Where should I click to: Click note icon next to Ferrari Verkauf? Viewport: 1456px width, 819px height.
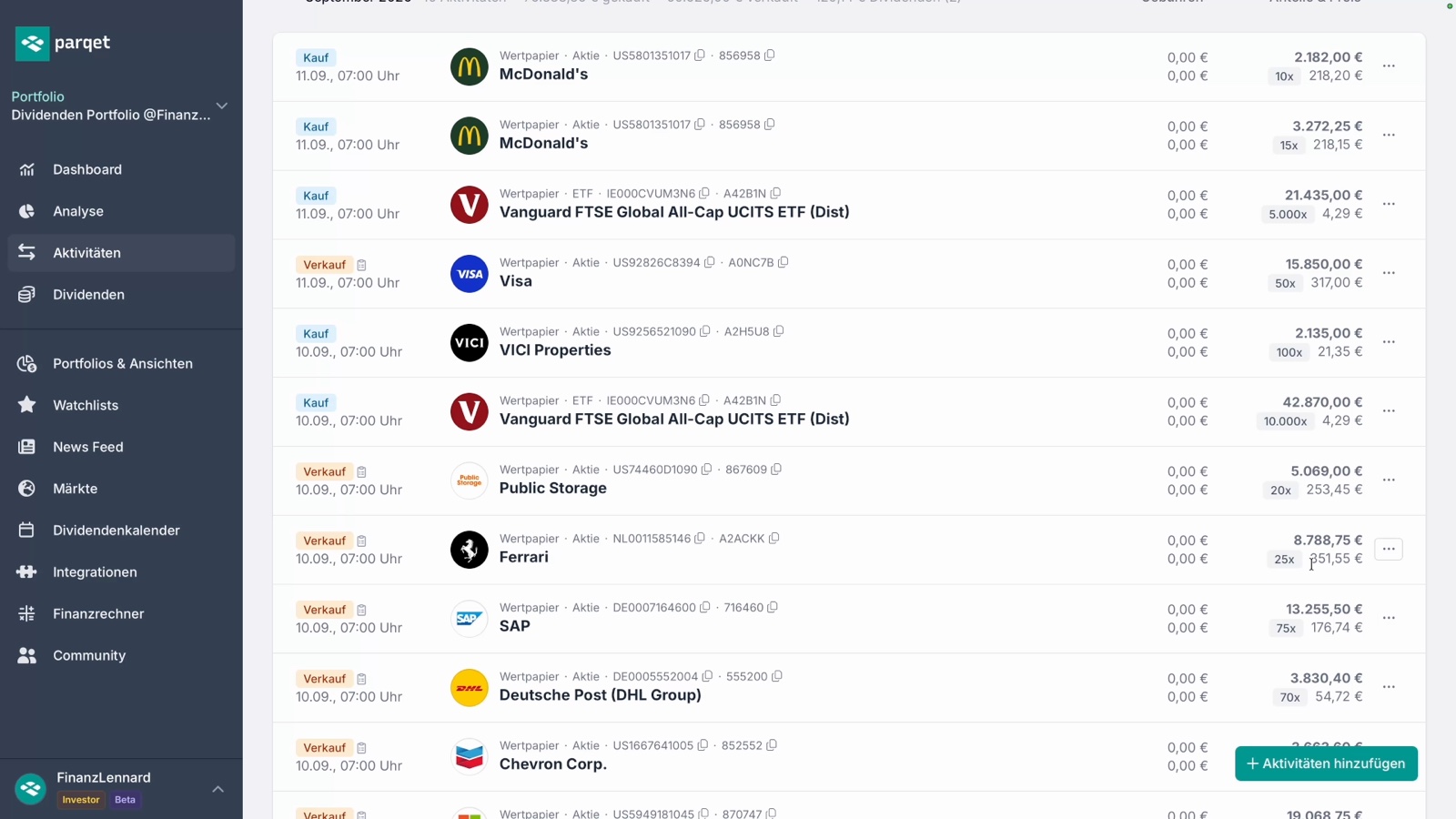(361, 541)
